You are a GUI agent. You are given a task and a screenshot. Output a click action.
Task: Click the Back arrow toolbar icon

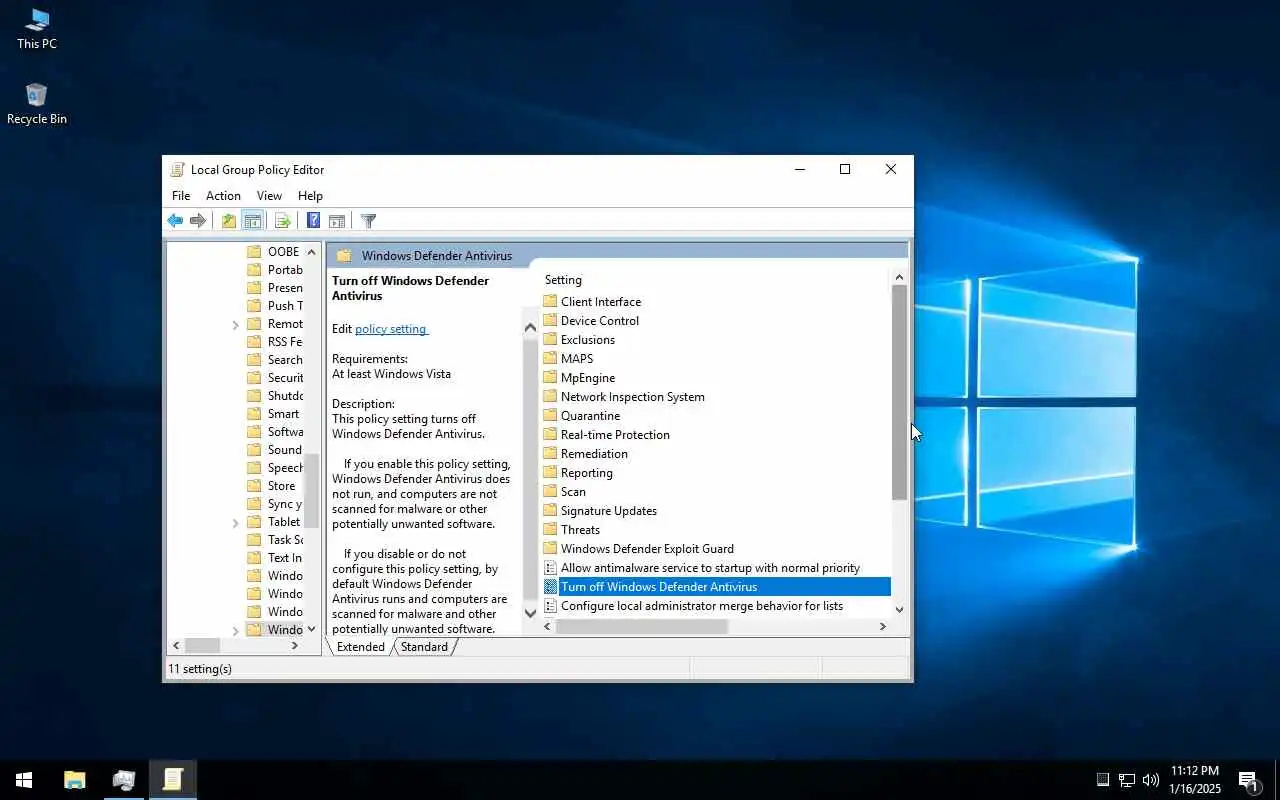175,221
